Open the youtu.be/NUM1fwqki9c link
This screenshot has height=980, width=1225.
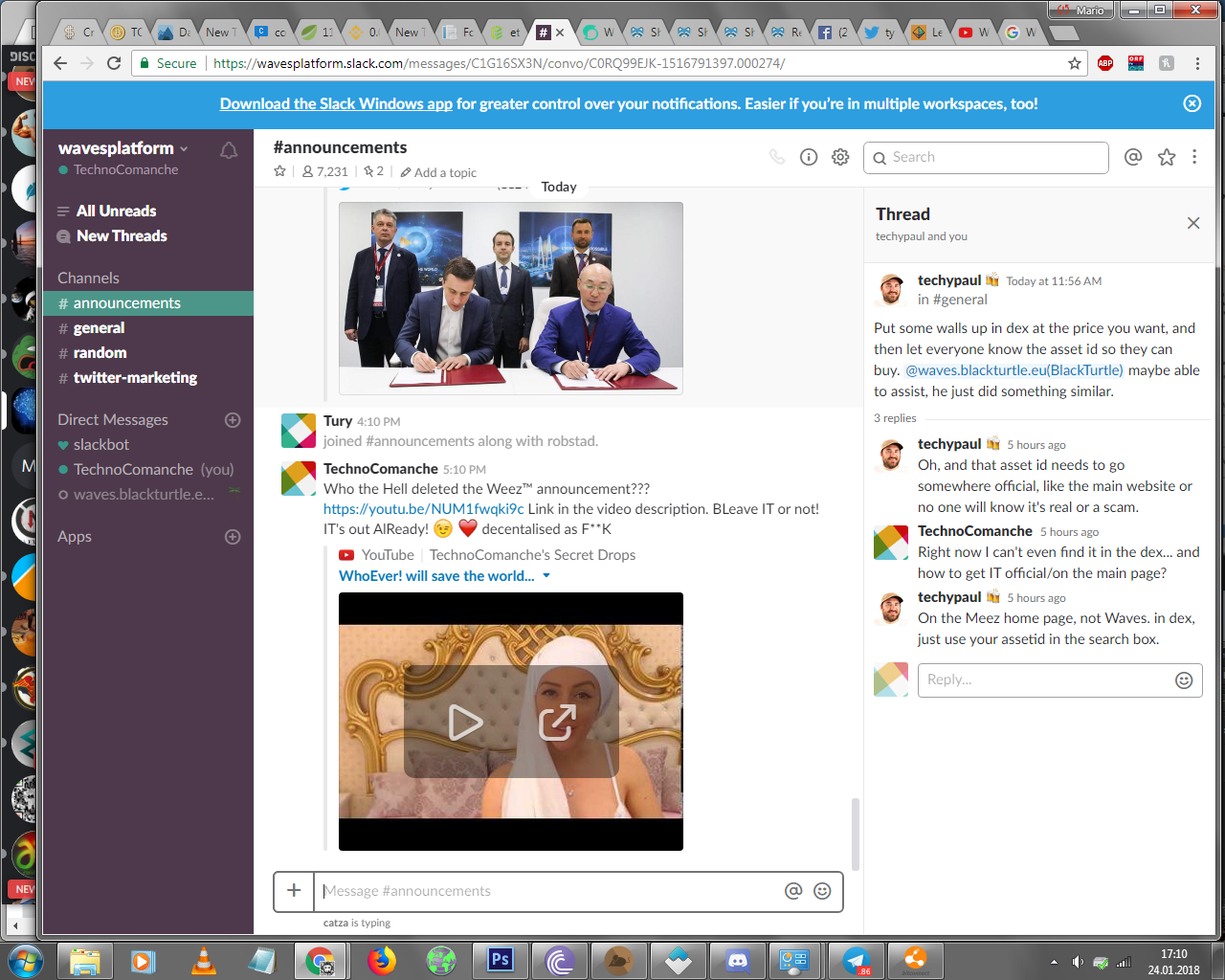click(423, 509)
